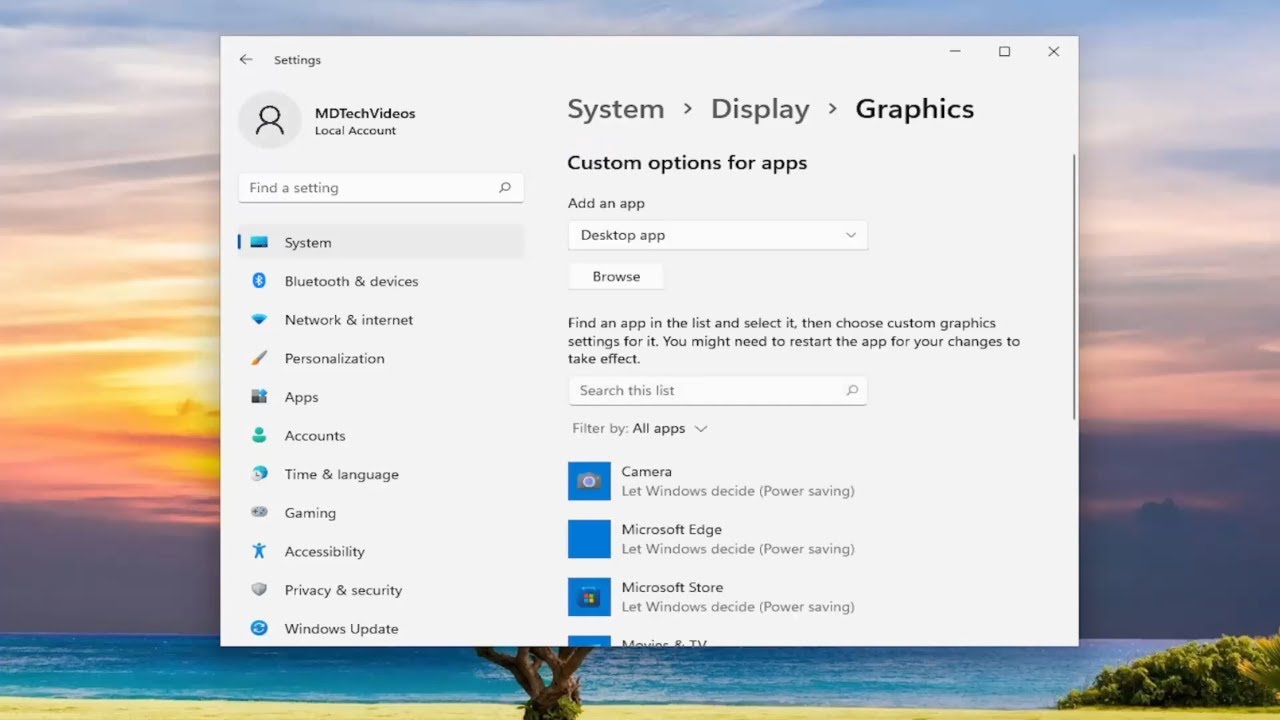Open Network & internet settings
Viewport: 1280px width, 720px height.
tap(381, 320)
